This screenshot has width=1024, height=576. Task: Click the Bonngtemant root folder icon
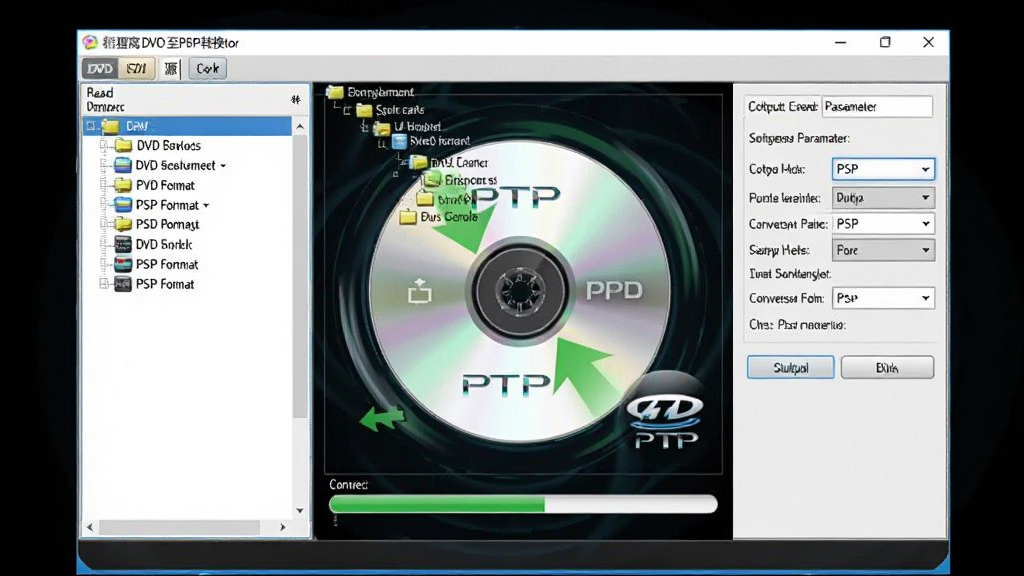(x=335, y=92)
